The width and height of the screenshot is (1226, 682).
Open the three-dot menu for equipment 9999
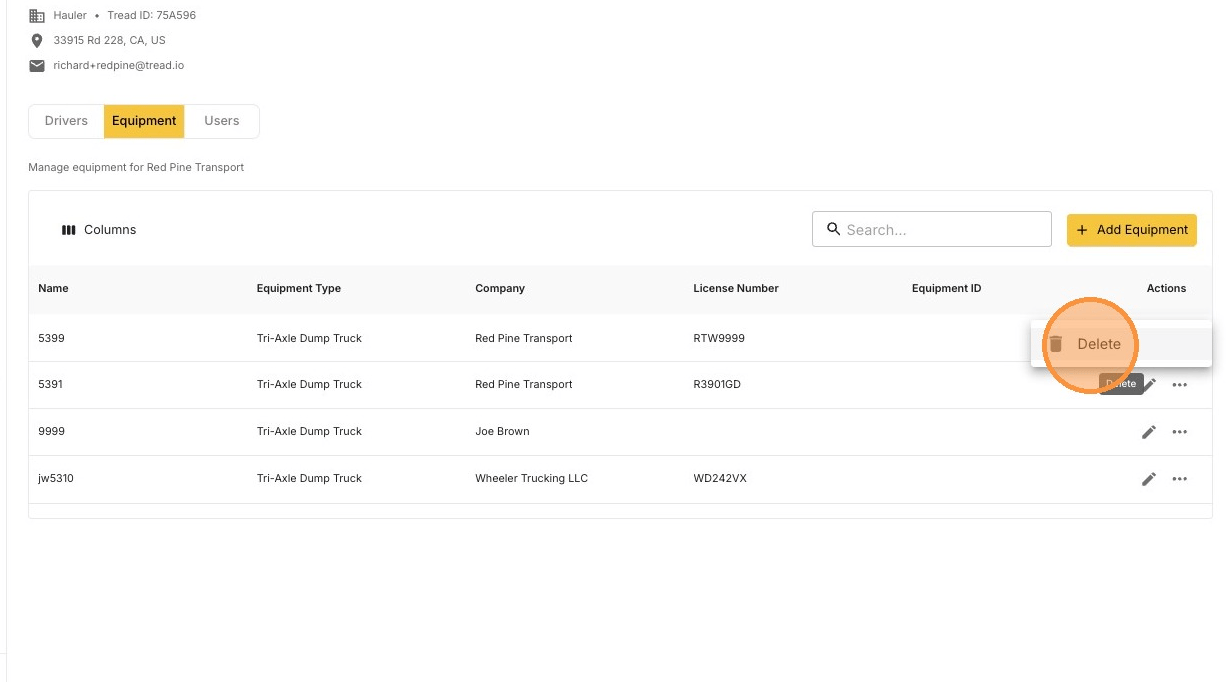1180,432
